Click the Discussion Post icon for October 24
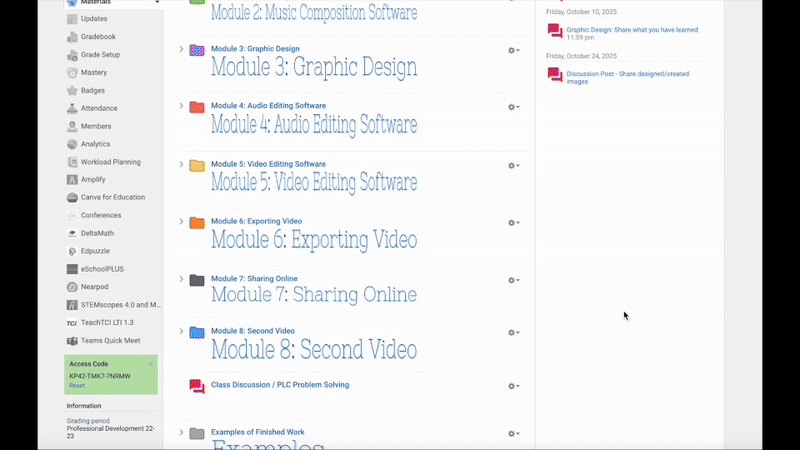Image resolution: width=800 pixels, height=450 pixels. 555,74
